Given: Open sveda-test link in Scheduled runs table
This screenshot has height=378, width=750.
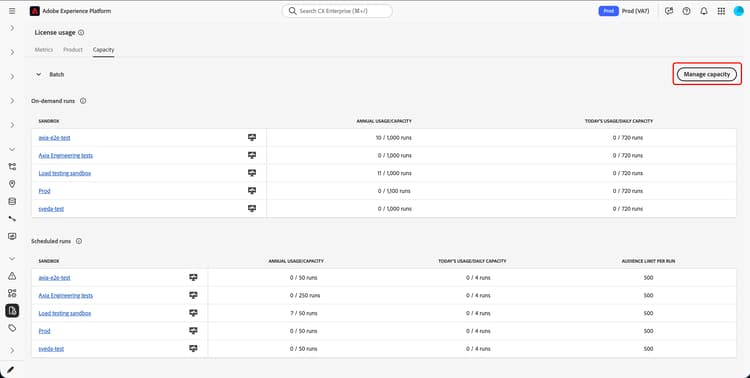Looking at the screenshot, I should coord(51,349).
